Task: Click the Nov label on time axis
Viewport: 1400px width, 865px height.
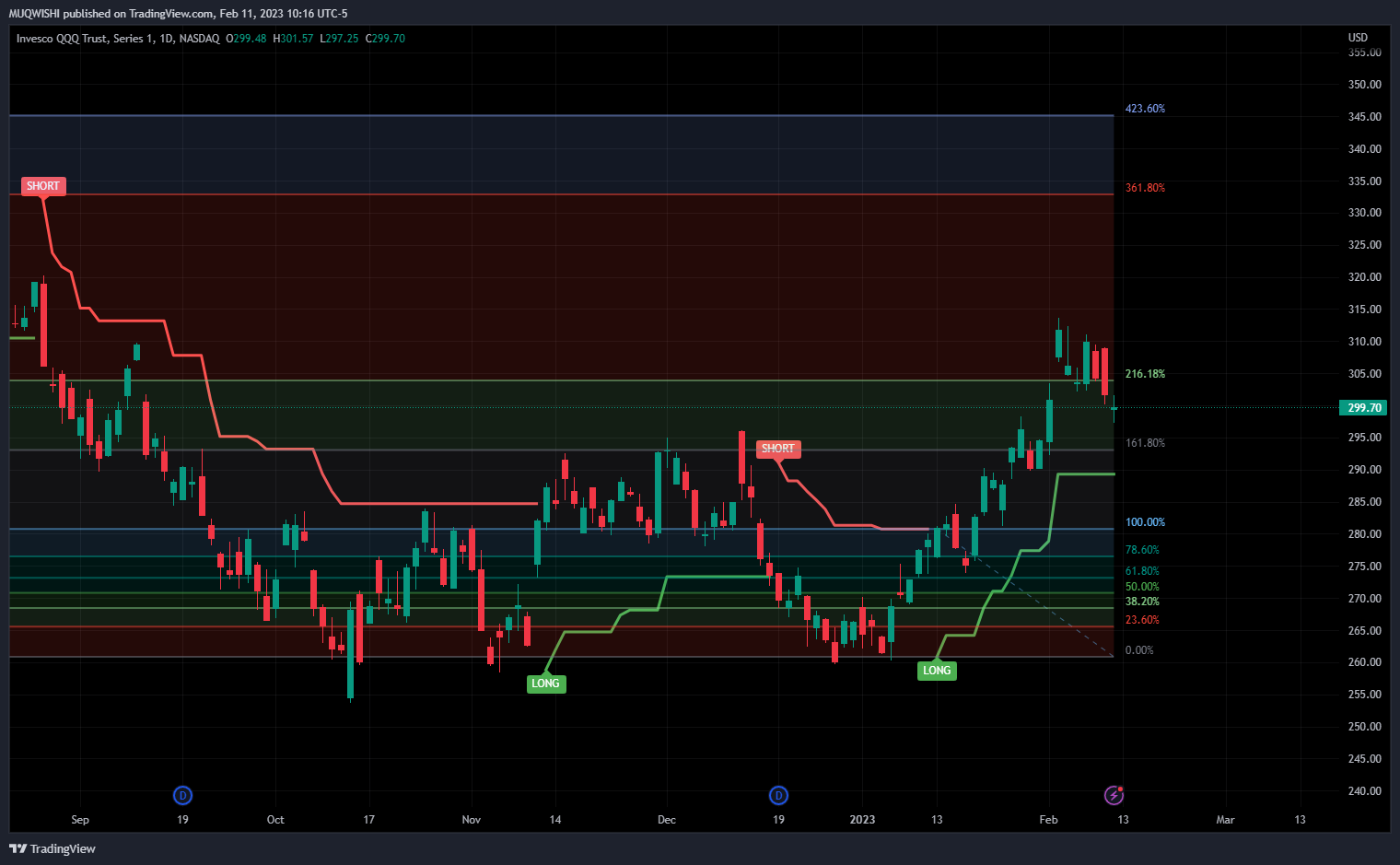Action: [x=472, y=820]
